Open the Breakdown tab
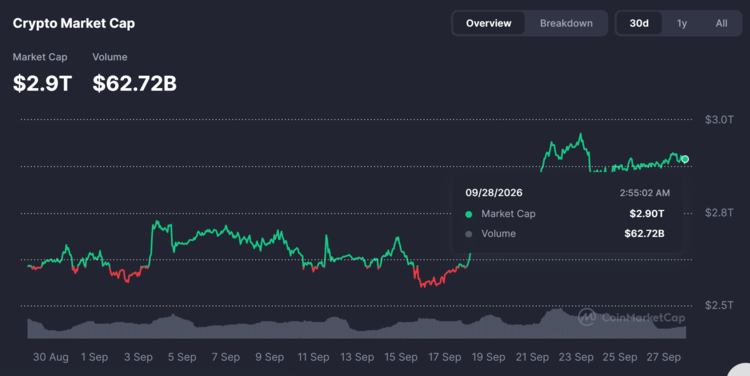Image resolution: width=750 pixels, height=376 pixels. point(566,23)
